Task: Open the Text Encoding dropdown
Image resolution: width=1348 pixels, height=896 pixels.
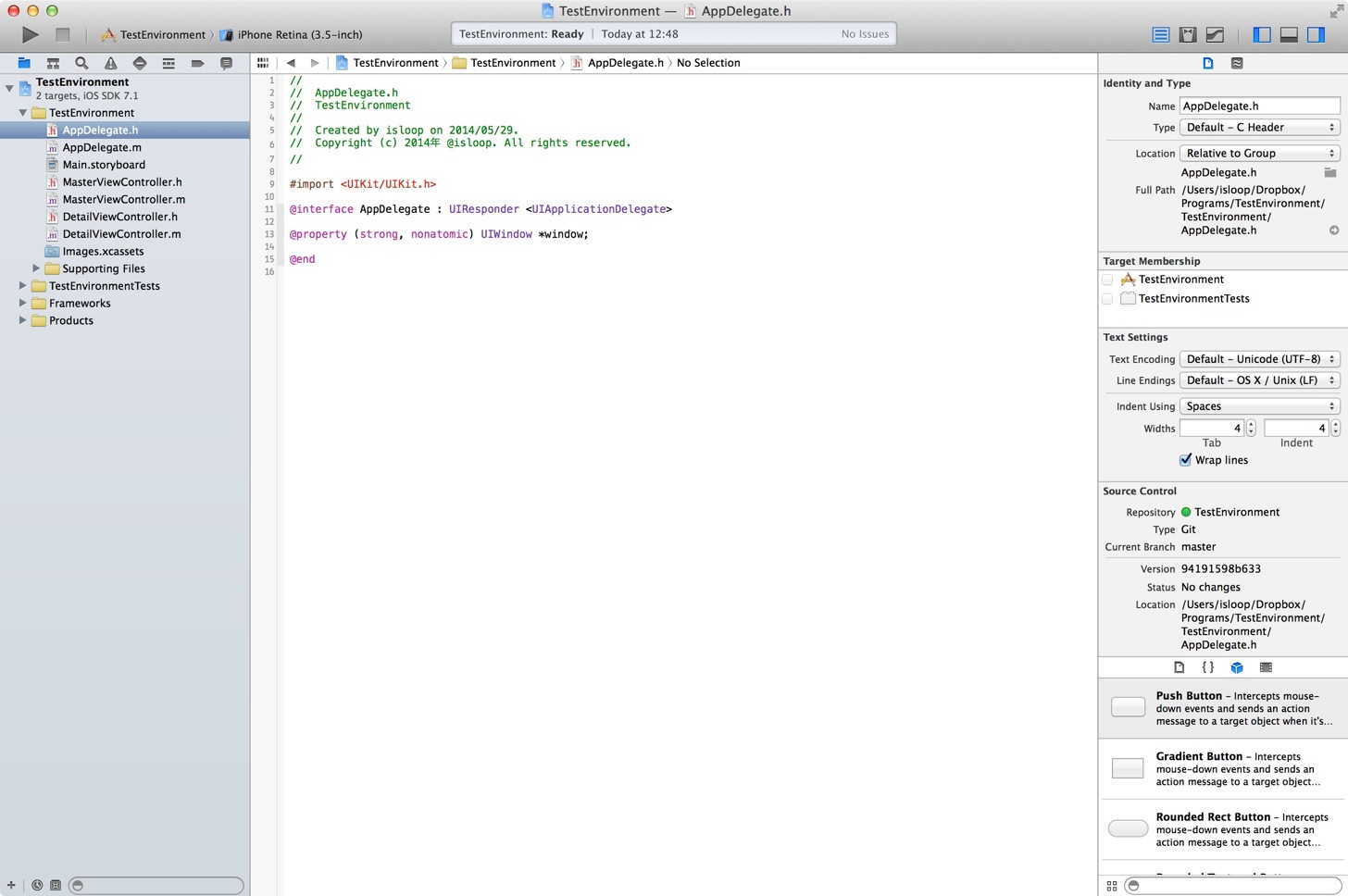Action: (1260, 359)
